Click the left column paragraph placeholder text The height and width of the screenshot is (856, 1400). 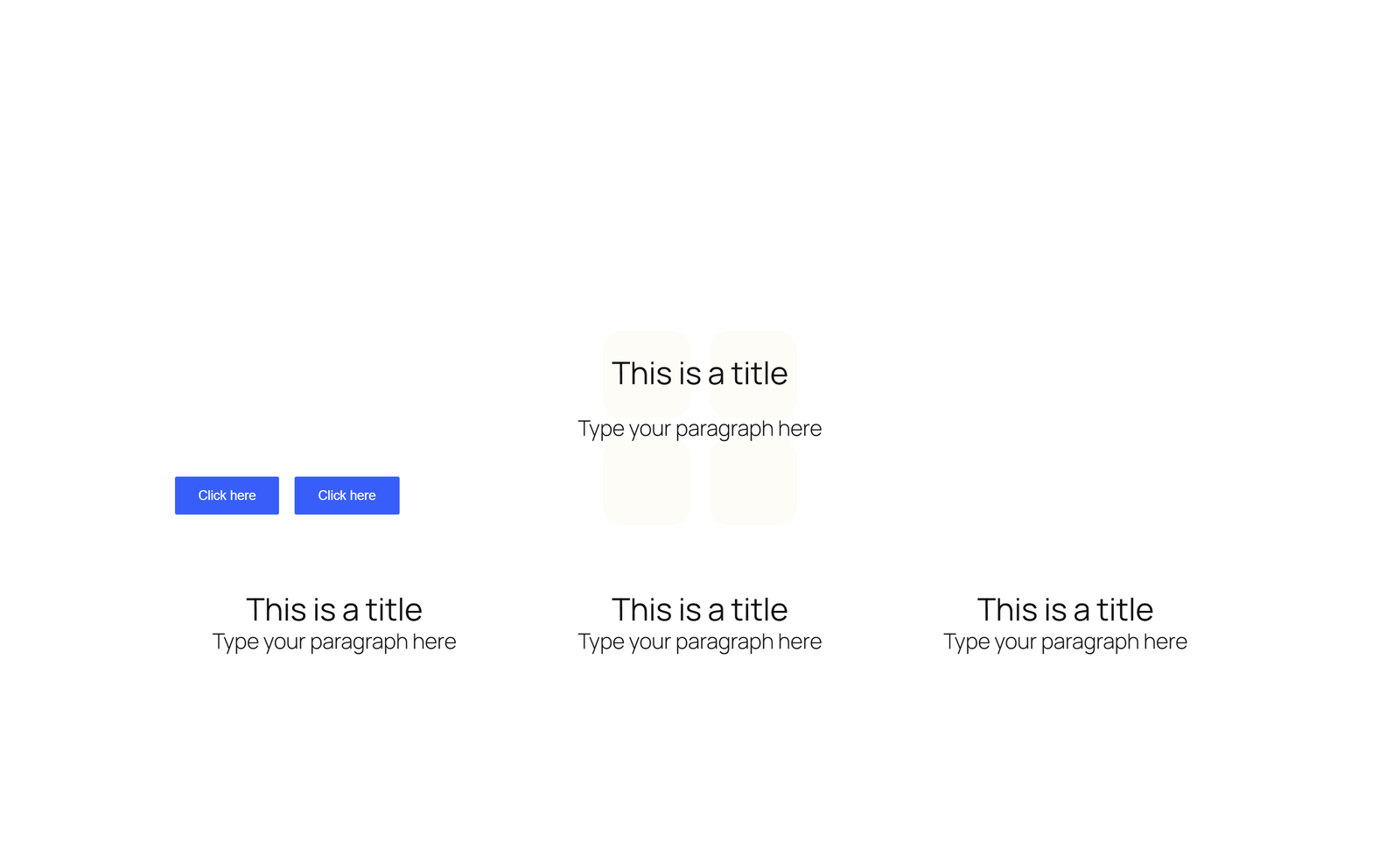tap(333, 642)
